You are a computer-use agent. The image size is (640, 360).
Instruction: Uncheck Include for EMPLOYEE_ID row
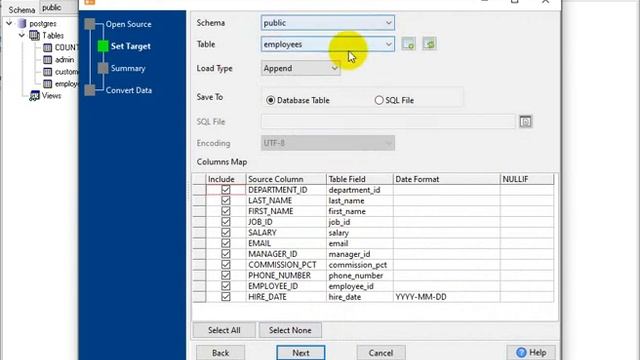click(x=226, y=286)
